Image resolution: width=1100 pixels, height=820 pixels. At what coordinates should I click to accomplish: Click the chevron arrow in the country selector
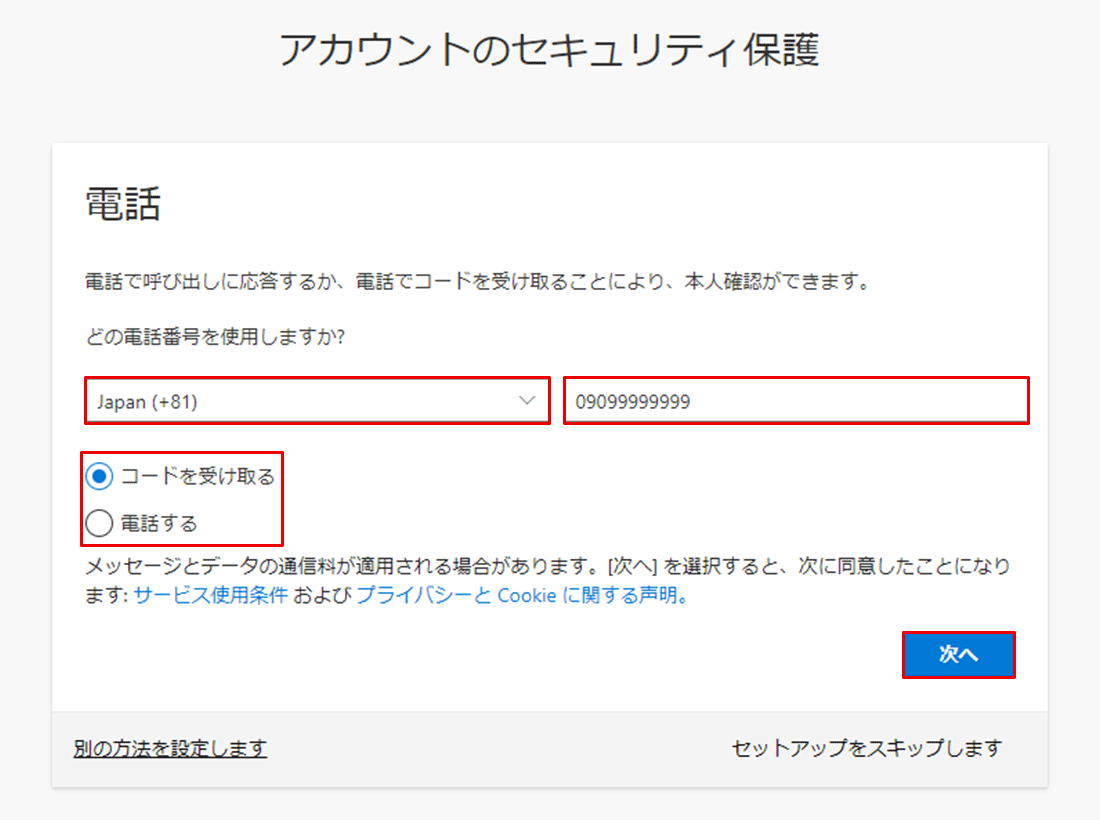[527, 401]
